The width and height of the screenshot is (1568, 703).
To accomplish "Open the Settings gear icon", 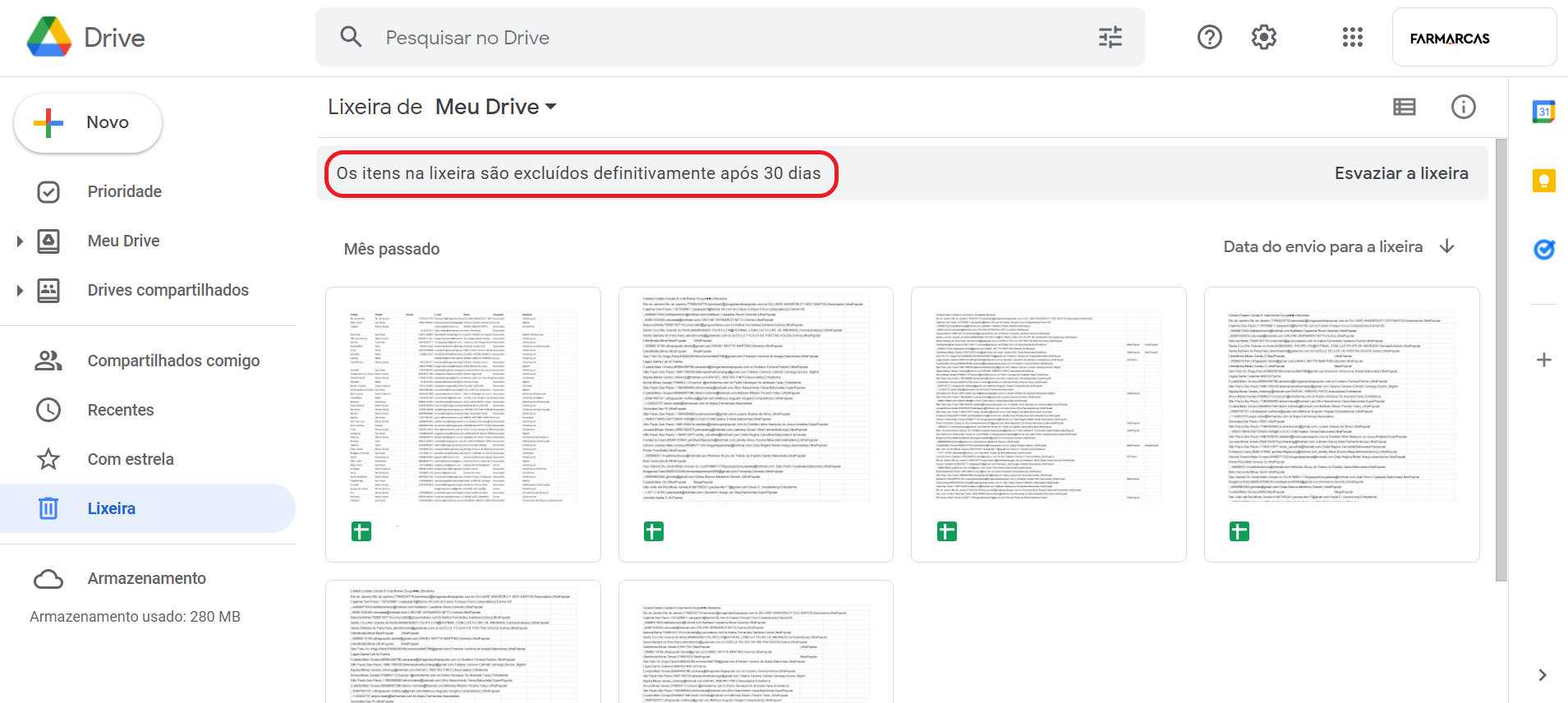I will click(1263, 37).
